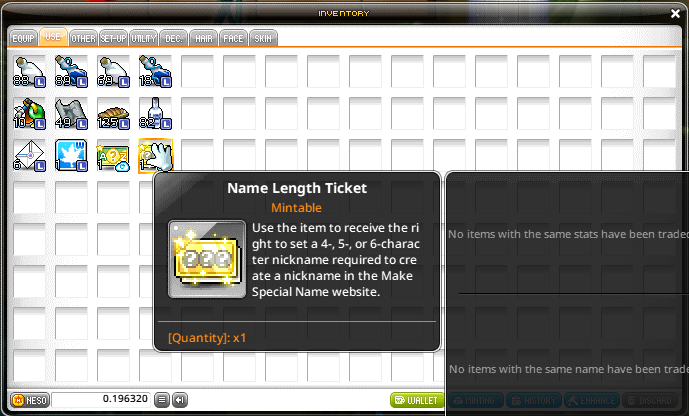Open the SET-UP tab

coord(113,38)
